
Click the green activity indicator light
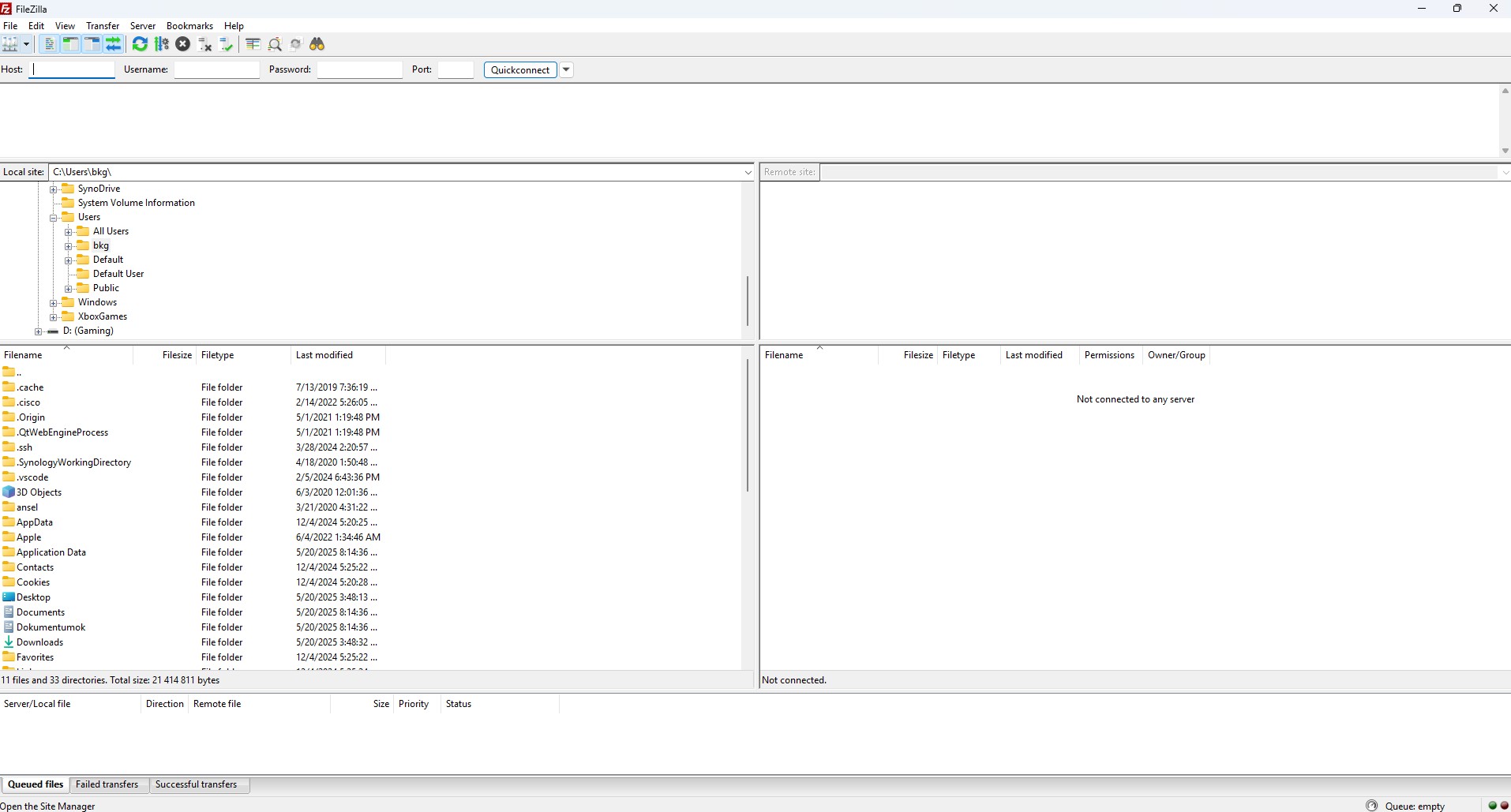tap(1492, 806)
